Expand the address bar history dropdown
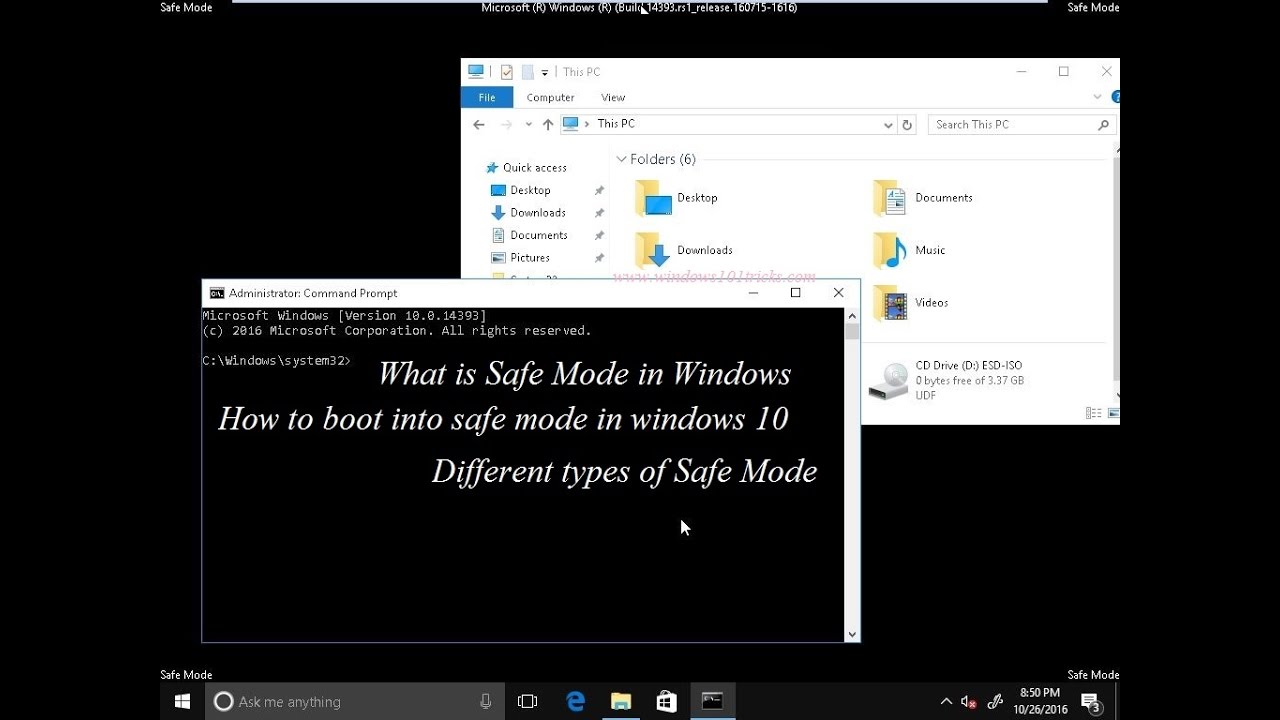Screen dimensions: 1280x720 [x=888, y=125]
